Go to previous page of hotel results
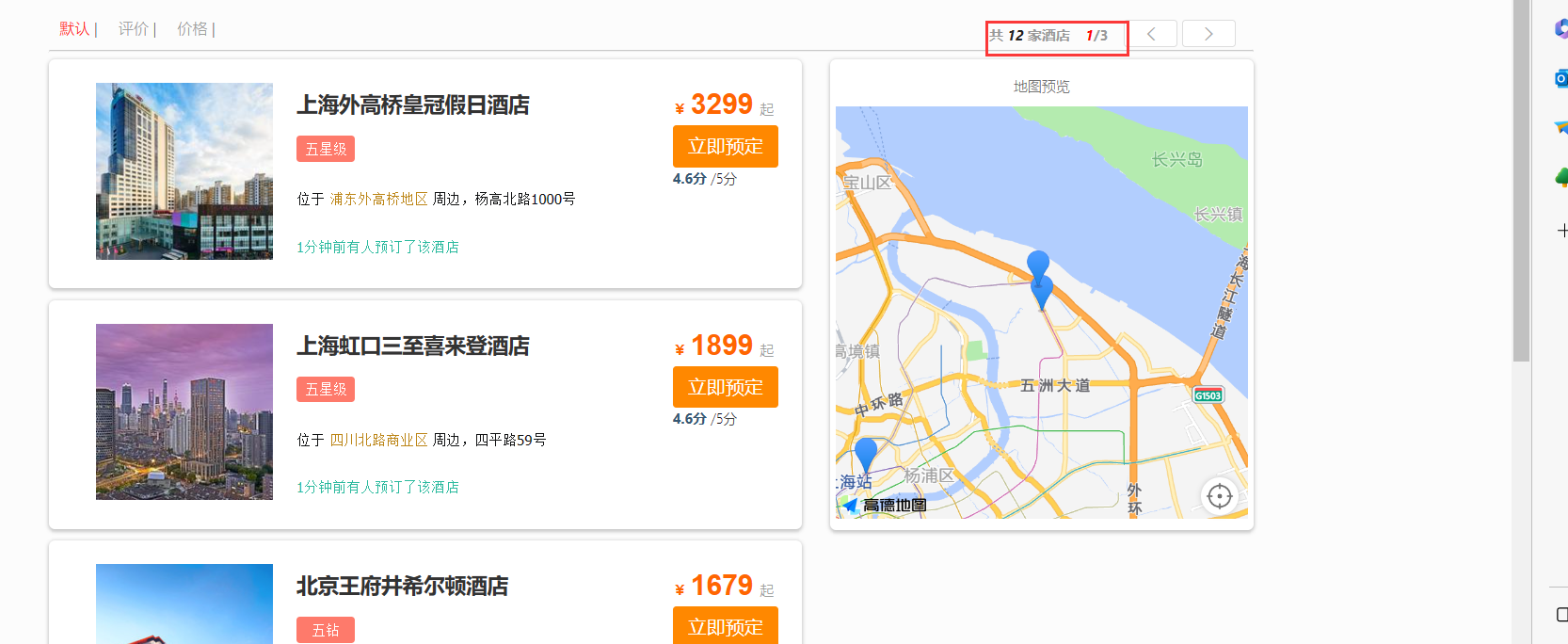Image resolution: width=1568 pixels, height=644 pixels. point(1152,34)
